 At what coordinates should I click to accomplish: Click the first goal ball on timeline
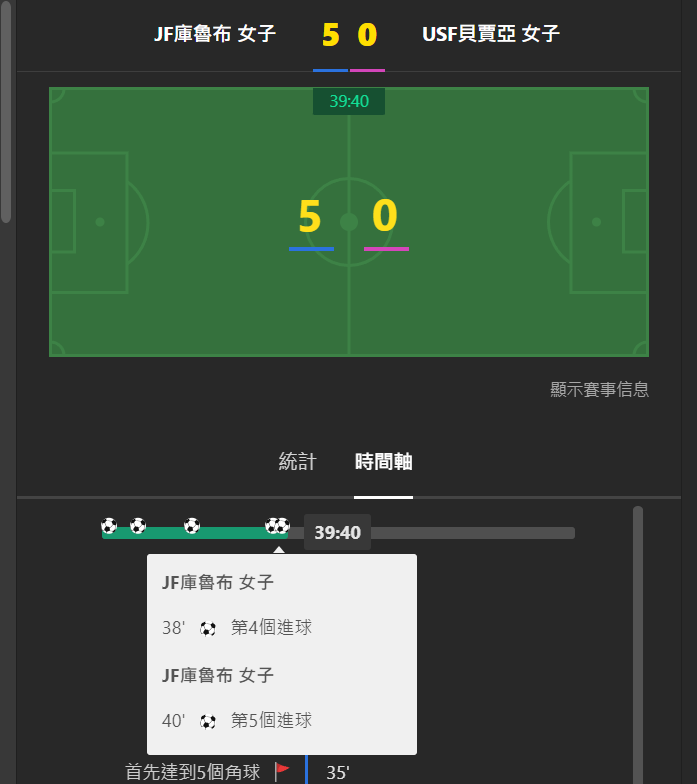pyautogui.click(x=109, y=526)
